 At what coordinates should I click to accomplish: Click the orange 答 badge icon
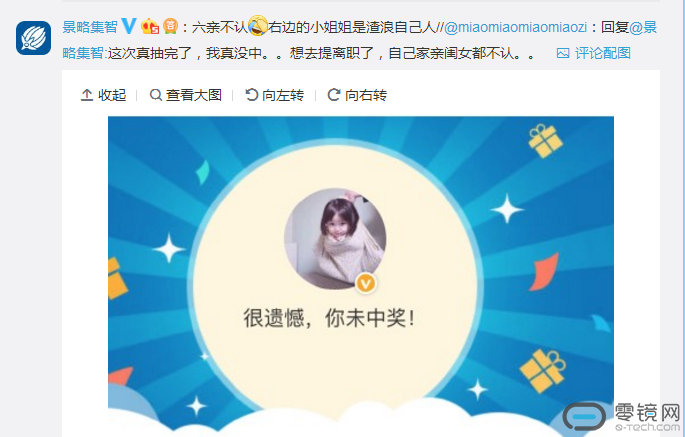(170, 26)
